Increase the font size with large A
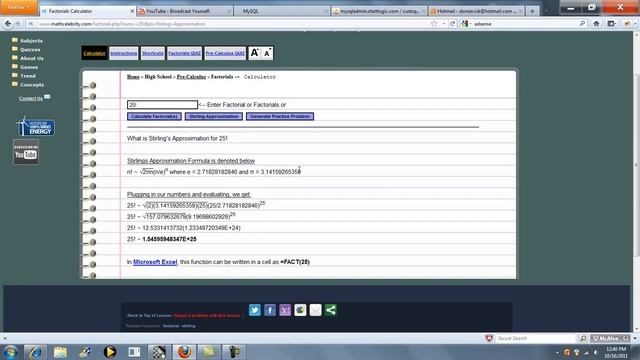 point(254,53)
